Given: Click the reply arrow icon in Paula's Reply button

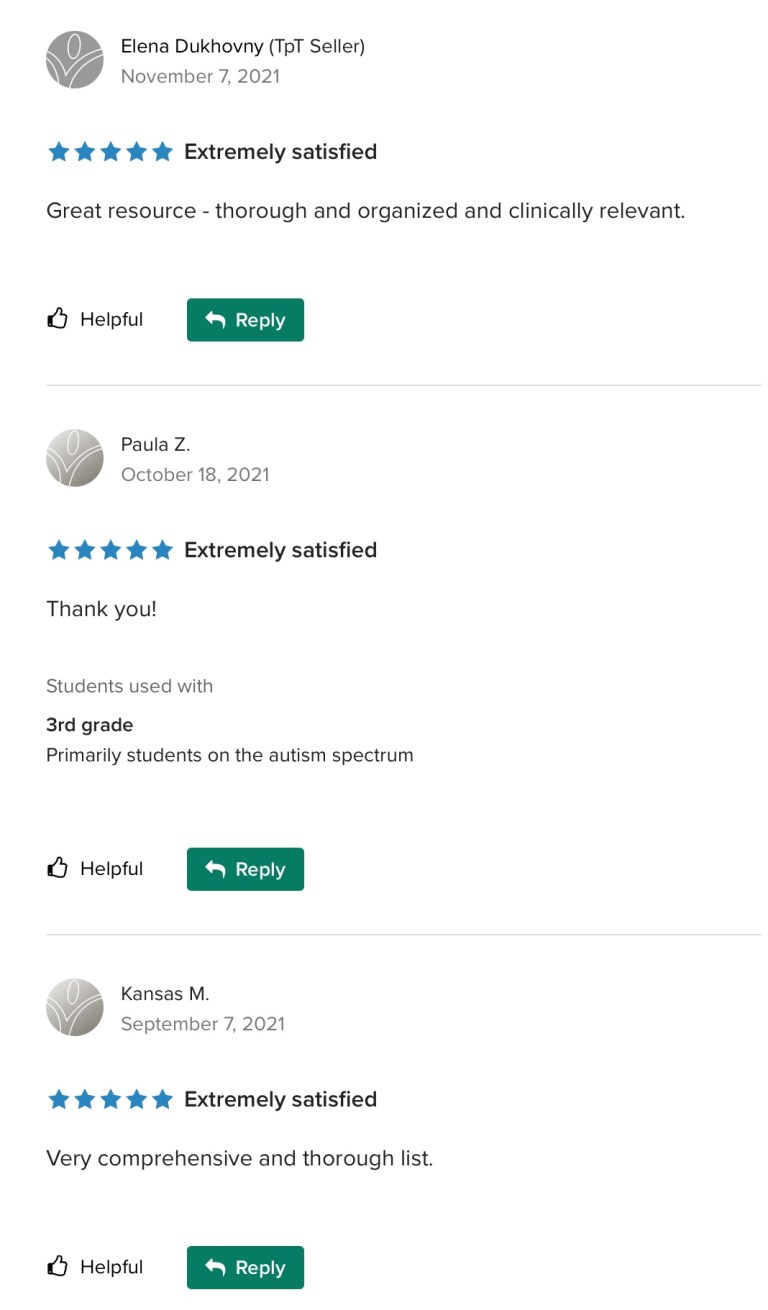Looking at the screenshot, I should [218, 869].
